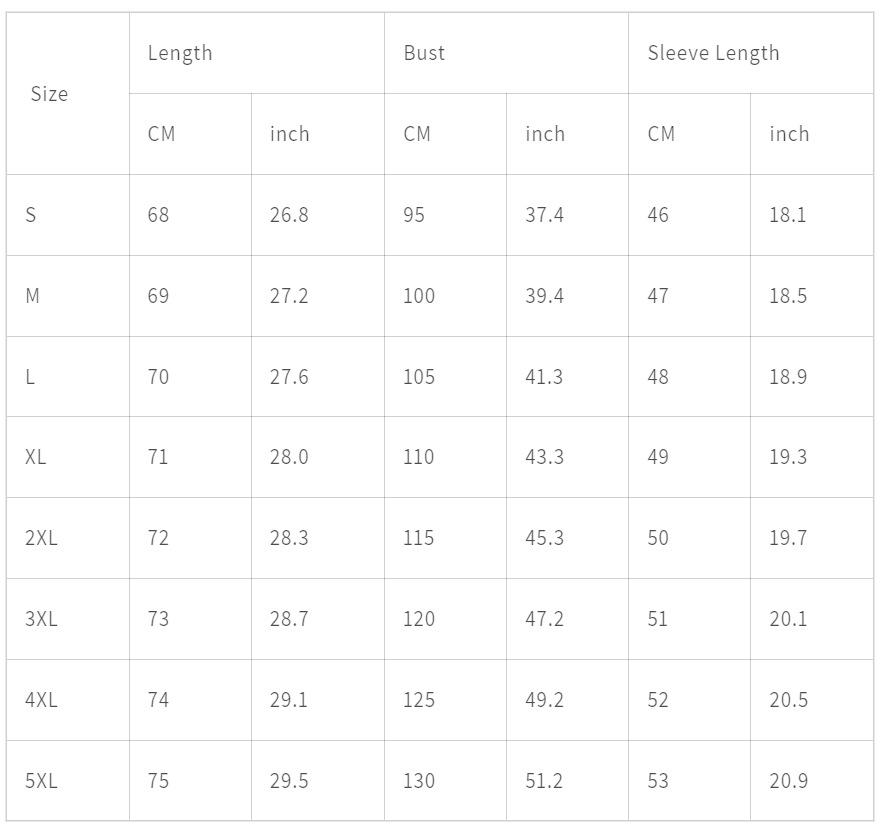Click the Bust header cell
Image resolution: width=883 pixels, height=829 pixels.
point(424,53)
